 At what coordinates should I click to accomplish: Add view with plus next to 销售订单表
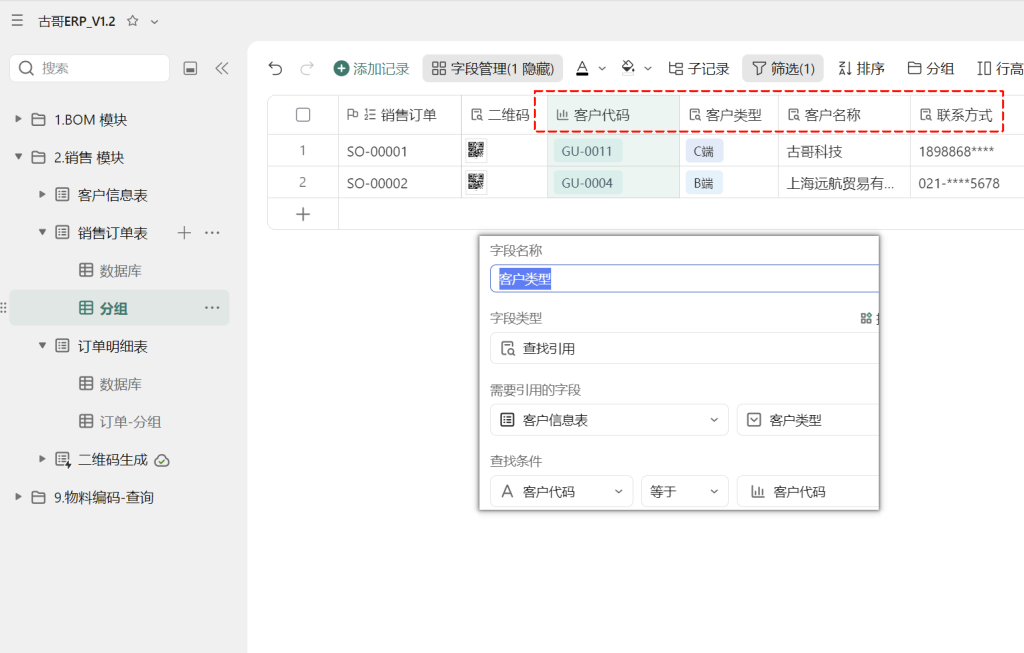coord(184,232)
